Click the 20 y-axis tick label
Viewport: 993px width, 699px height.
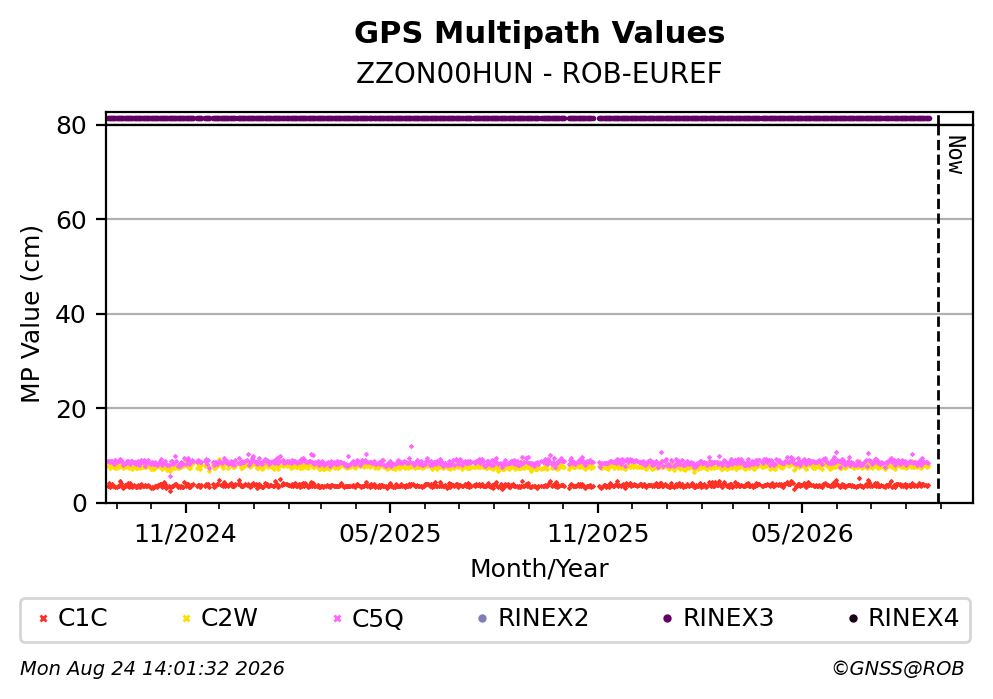pos(71,409)
